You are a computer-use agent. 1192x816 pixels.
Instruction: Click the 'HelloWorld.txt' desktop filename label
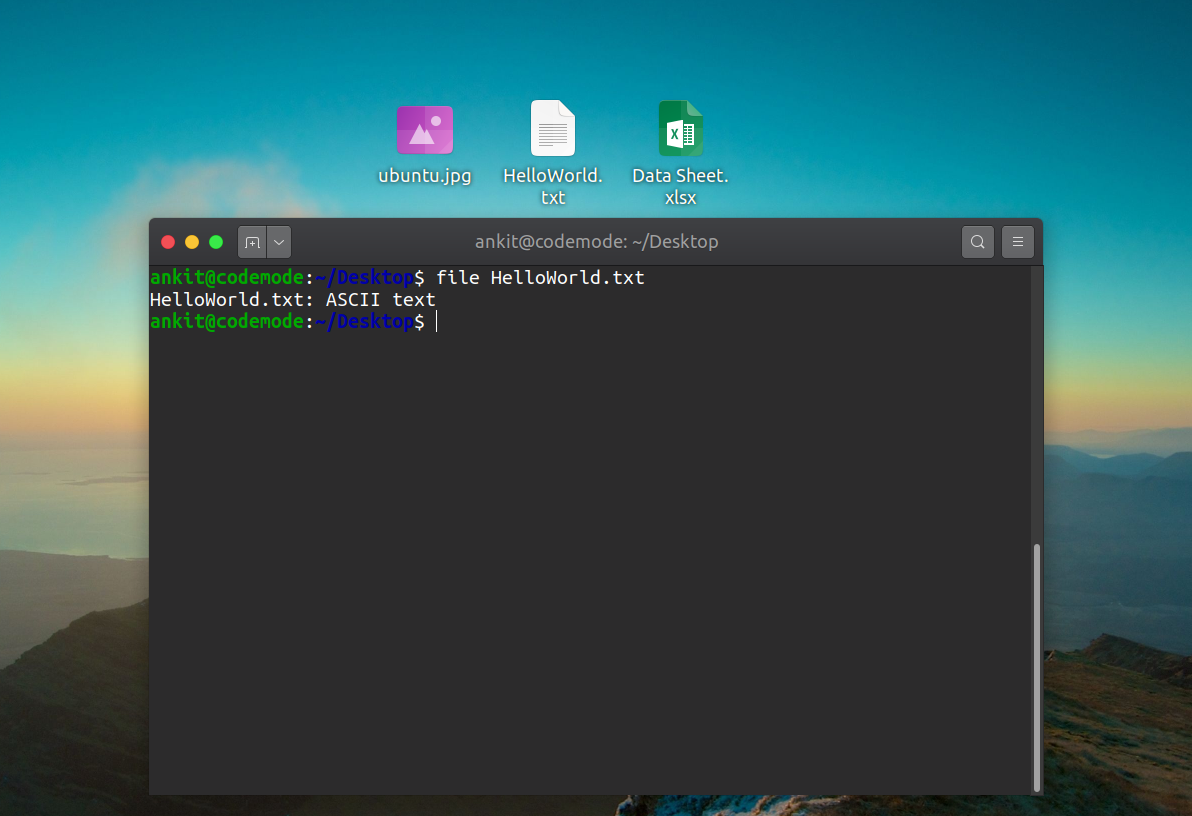(x=552, y=186)
